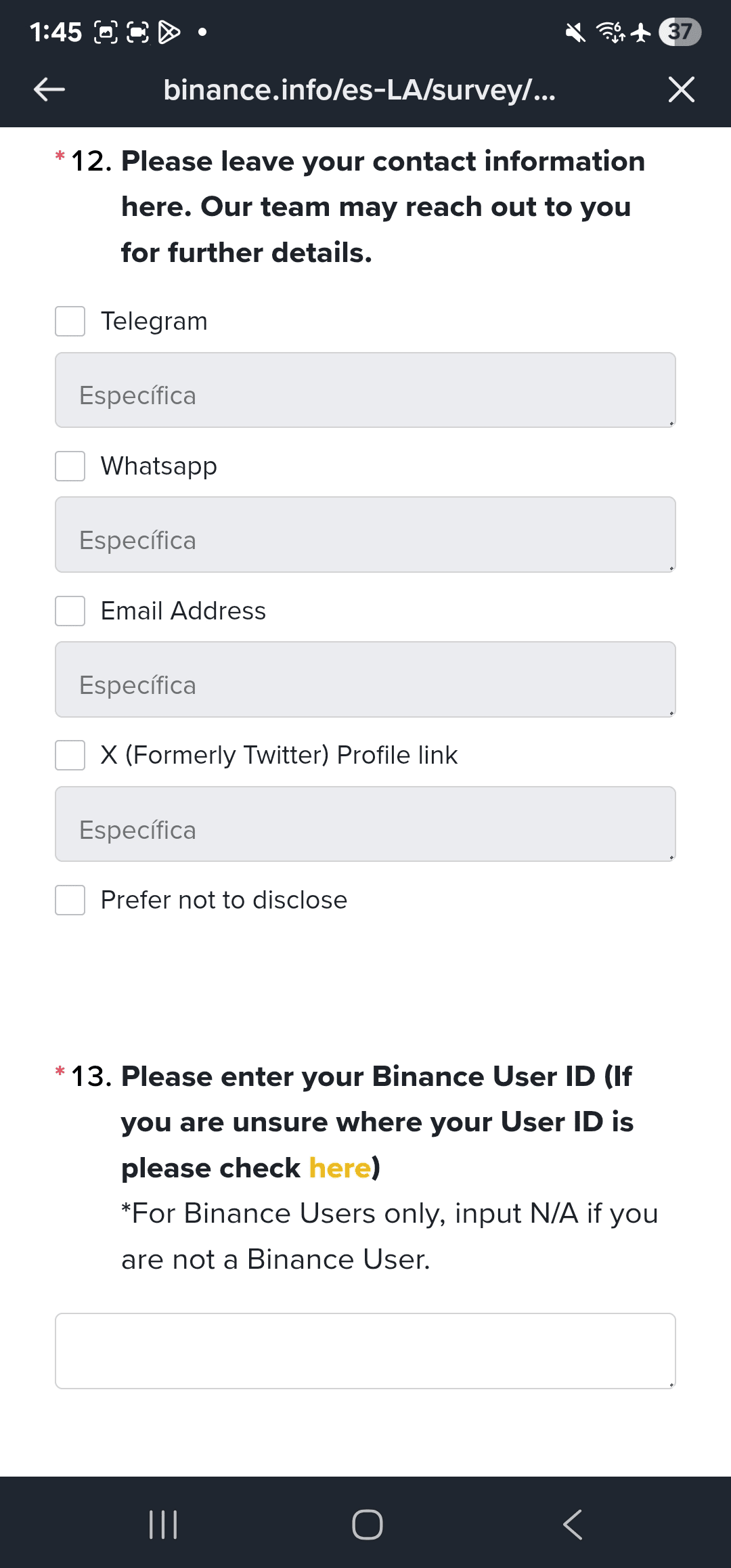Select X (Formerly Twitter) Profile link checkbox
Image resolution: width=731 pixels, height=1568 pixels.
pyautogui.click(x=70, y=755)
